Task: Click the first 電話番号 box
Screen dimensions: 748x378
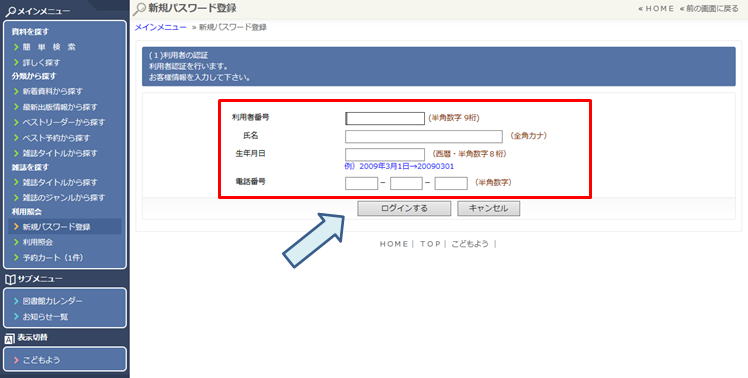Action: pyautogui.click(x=362, y=183)
